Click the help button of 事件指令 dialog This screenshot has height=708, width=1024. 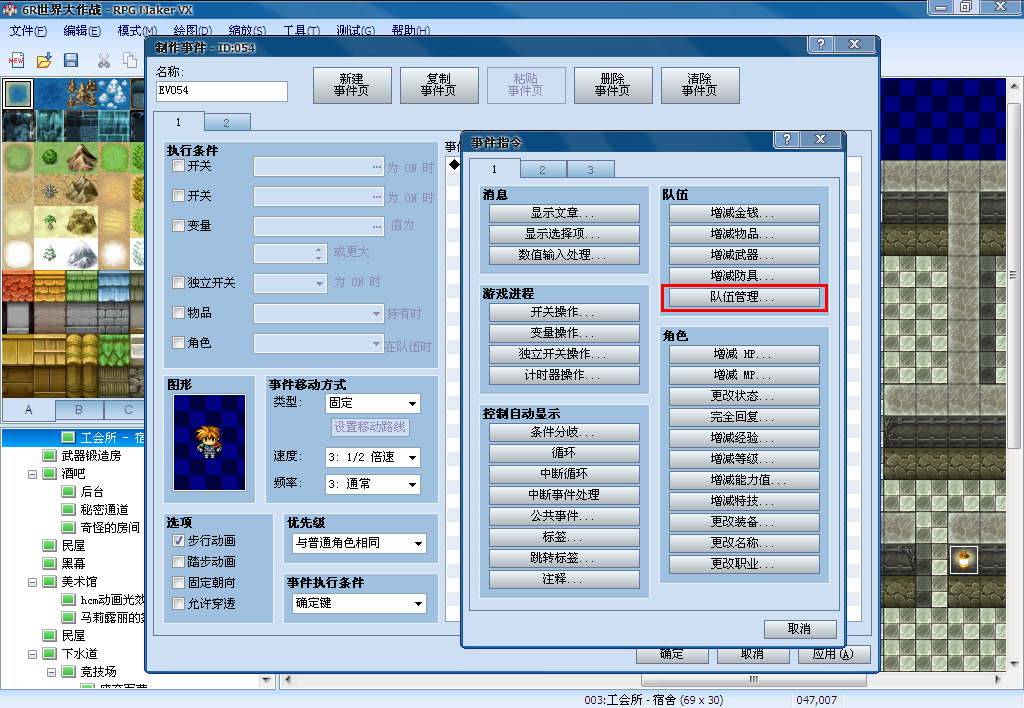[x=787, y=139]
